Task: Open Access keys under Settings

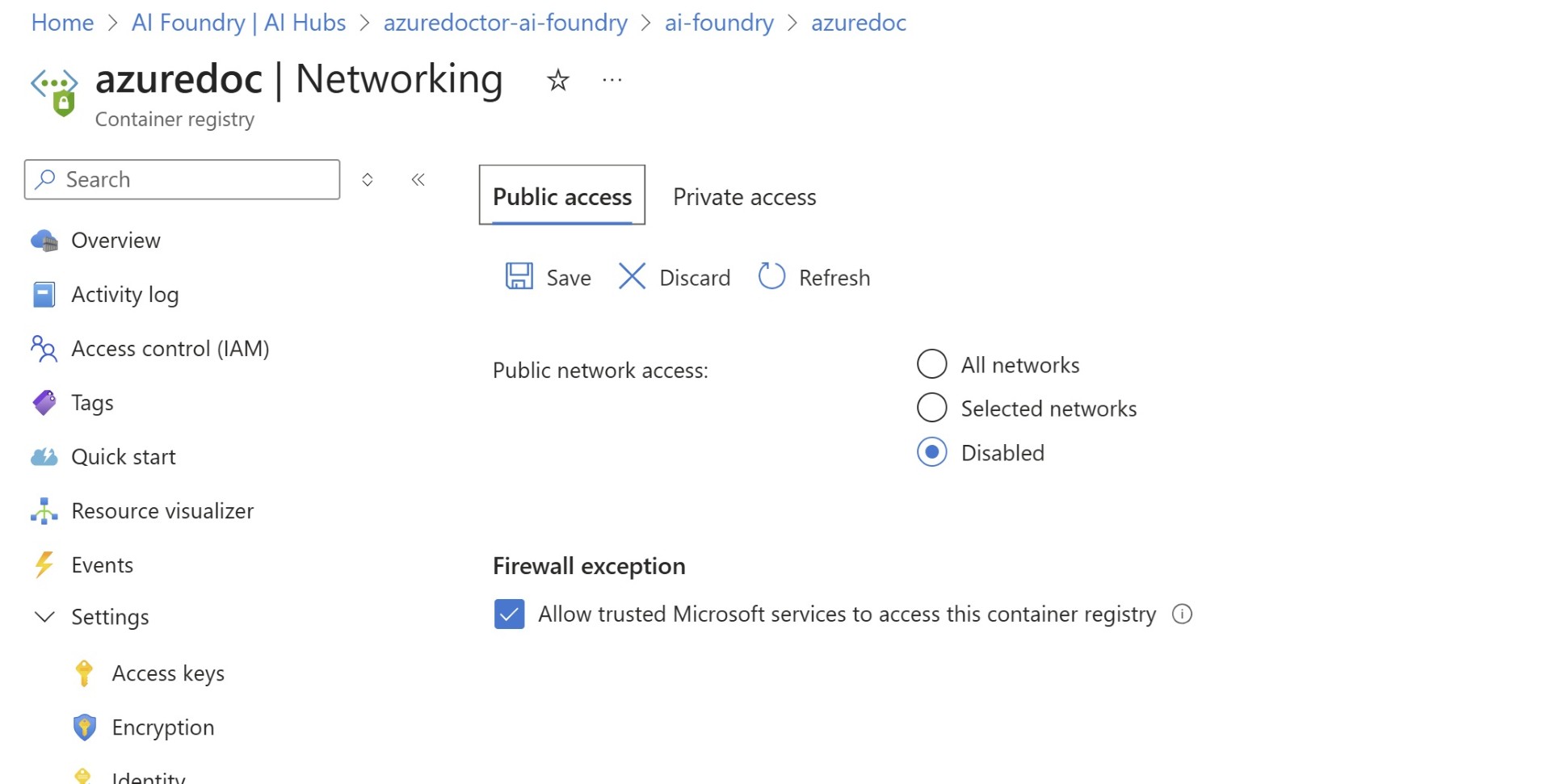Action: pos(168,673)
